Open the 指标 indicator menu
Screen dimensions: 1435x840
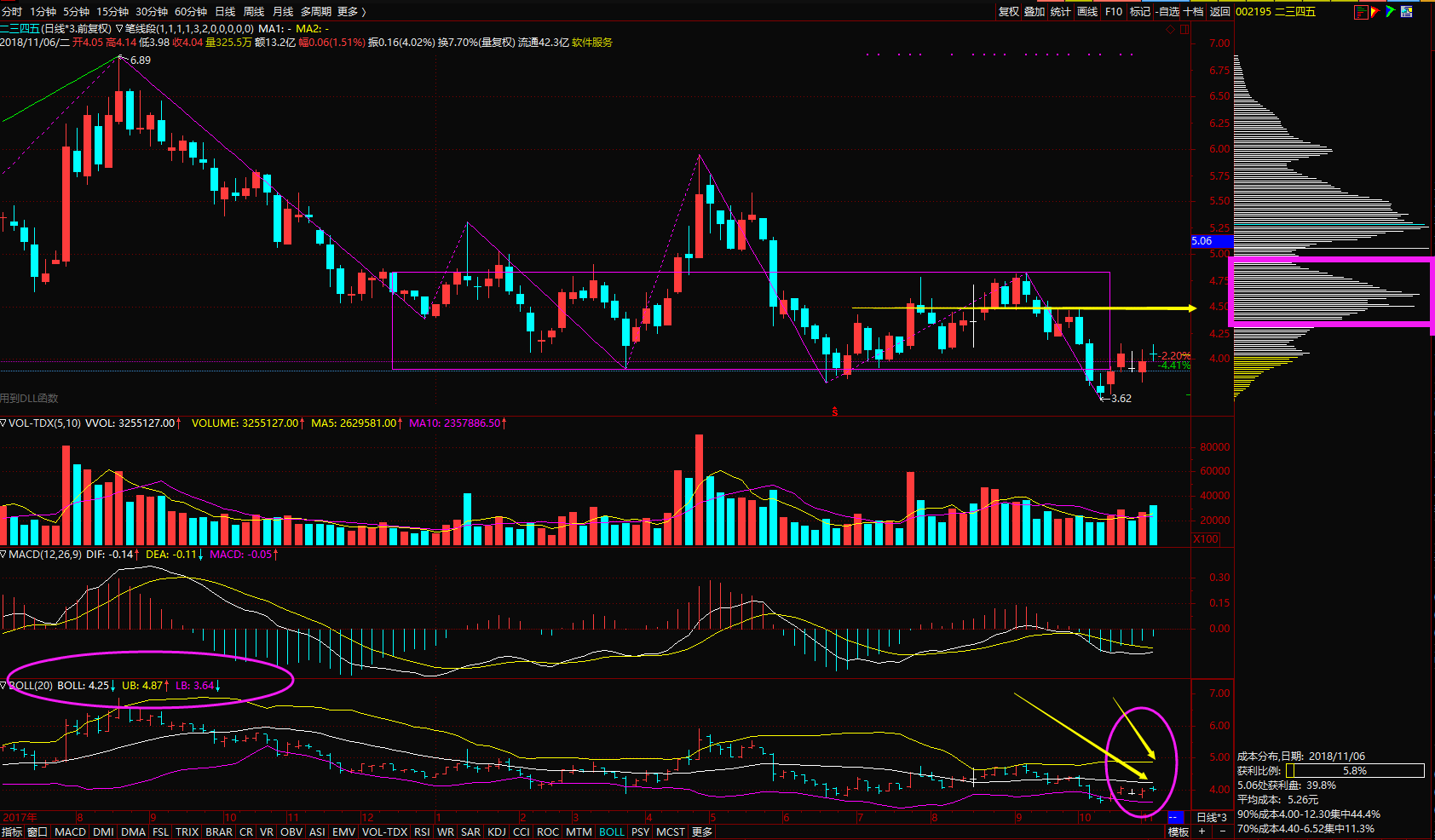click(12, 831)
